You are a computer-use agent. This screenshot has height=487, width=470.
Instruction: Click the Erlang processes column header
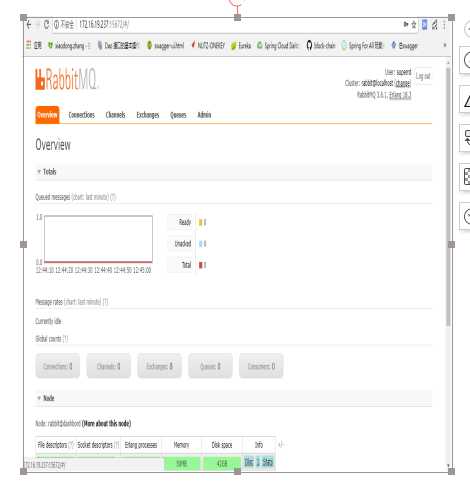coord(141,445)
